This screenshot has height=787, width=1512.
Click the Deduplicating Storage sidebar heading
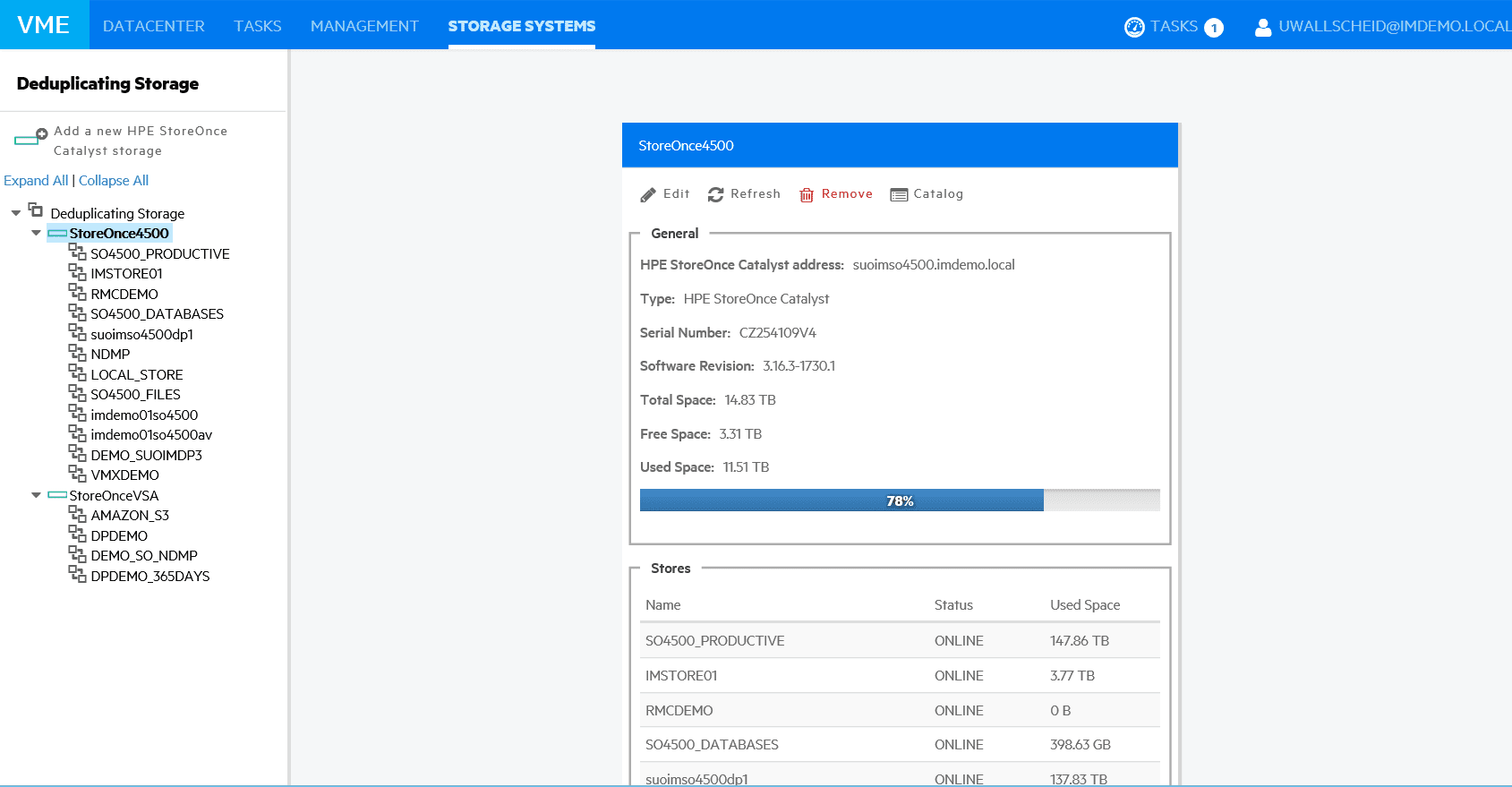point(107,83)
